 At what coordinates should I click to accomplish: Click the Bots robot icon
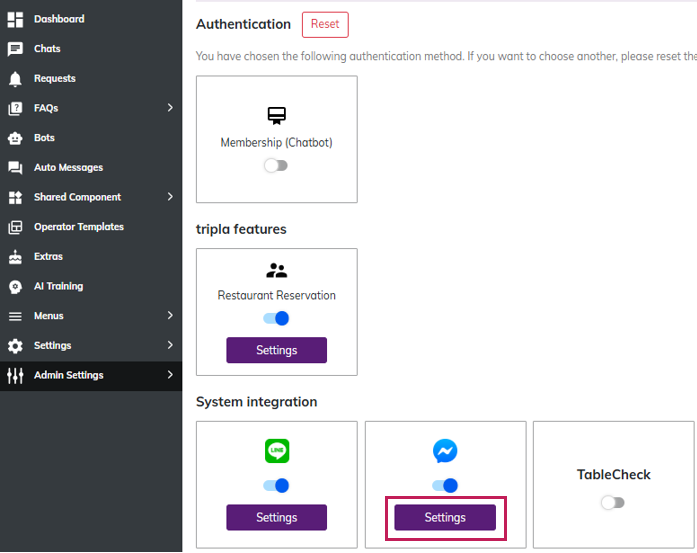(15, 138)
